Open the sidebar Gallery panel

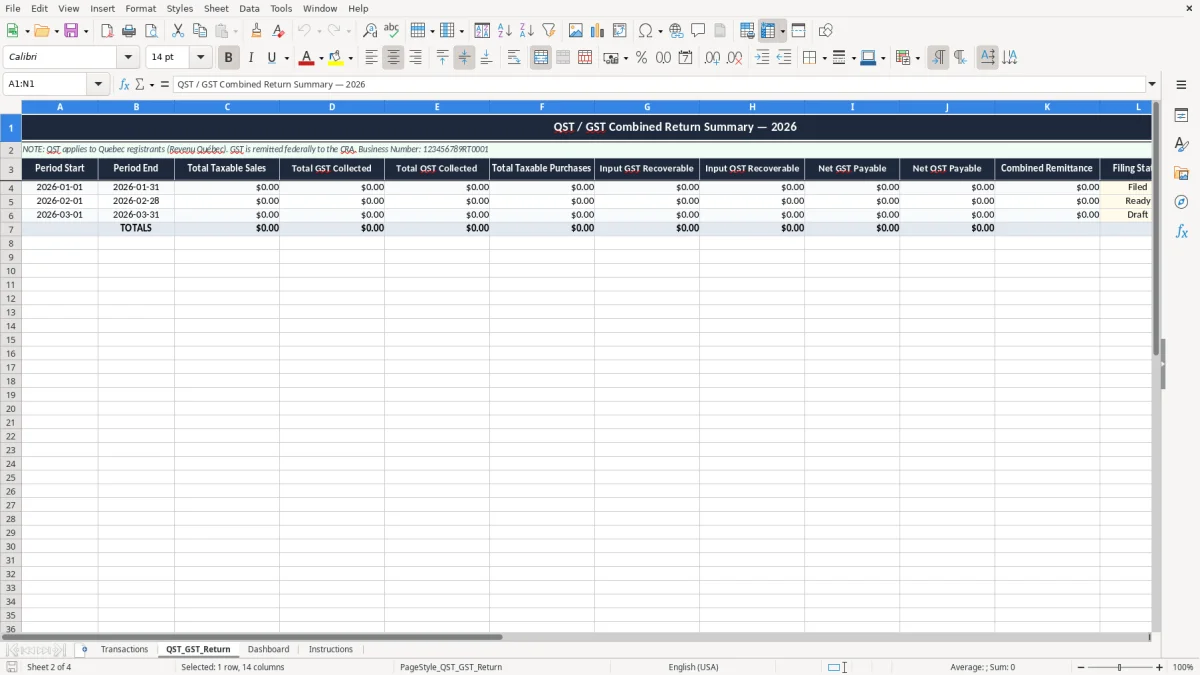pyautogui.click(x=1181, y=173)
